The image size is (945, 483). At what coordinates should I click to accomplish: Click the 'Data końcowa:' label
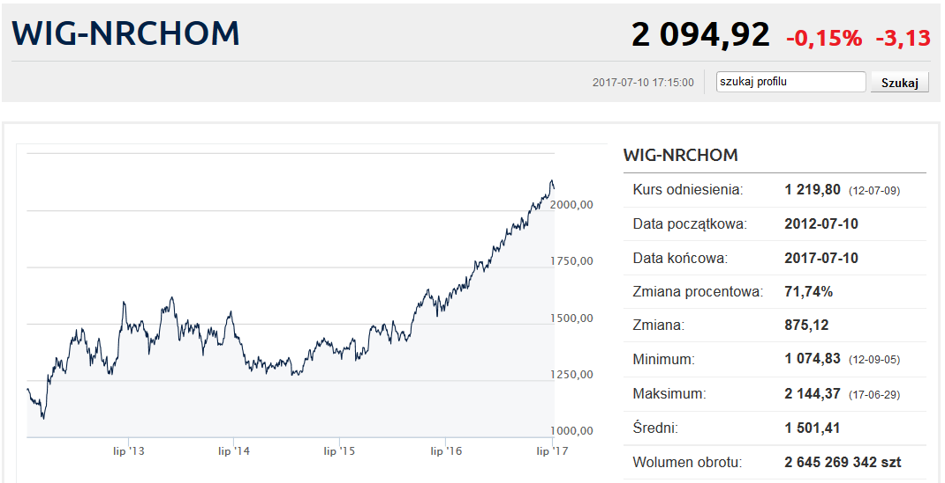[680, 258]
